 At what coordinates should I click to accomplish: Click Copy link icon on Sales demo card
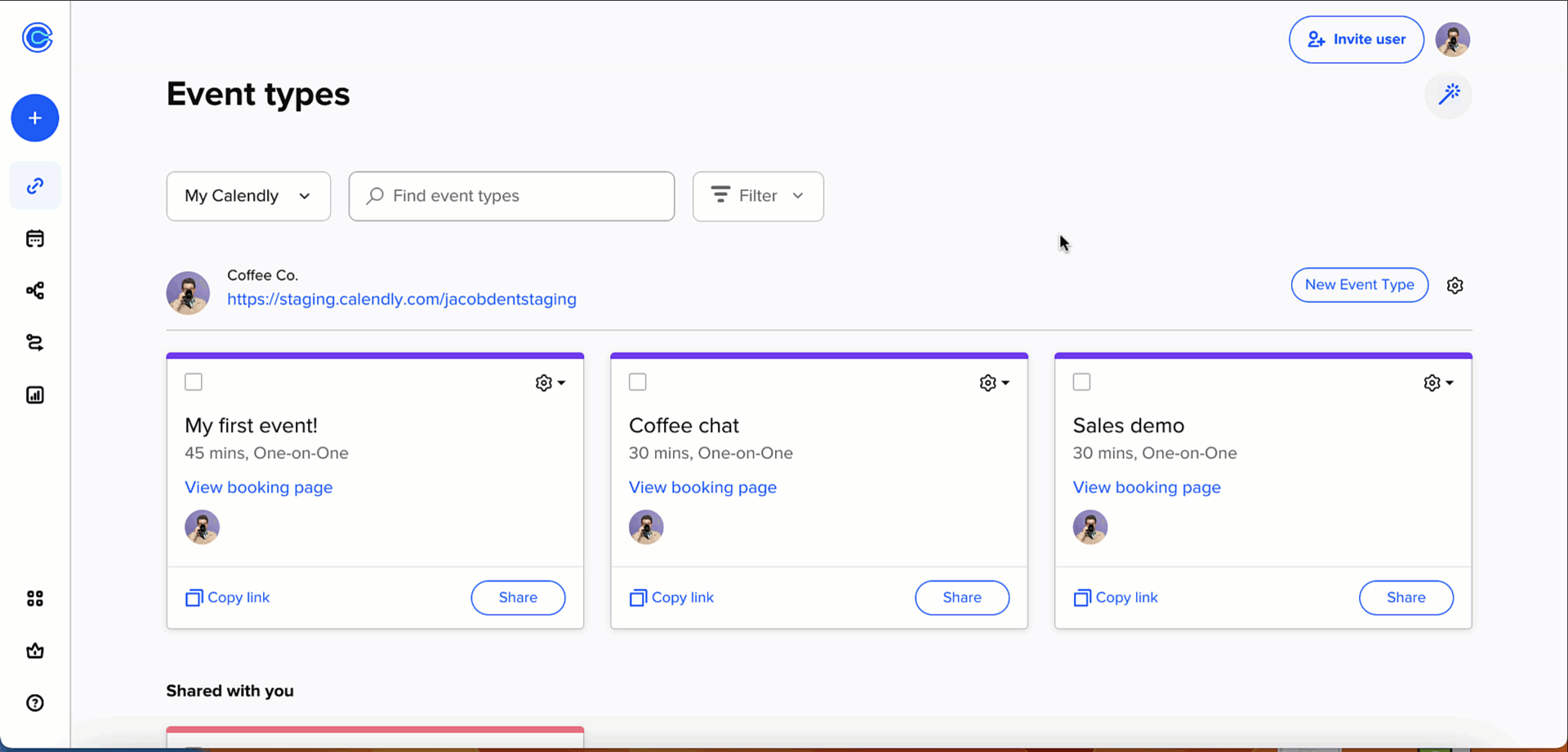(x=1082, y=598)
